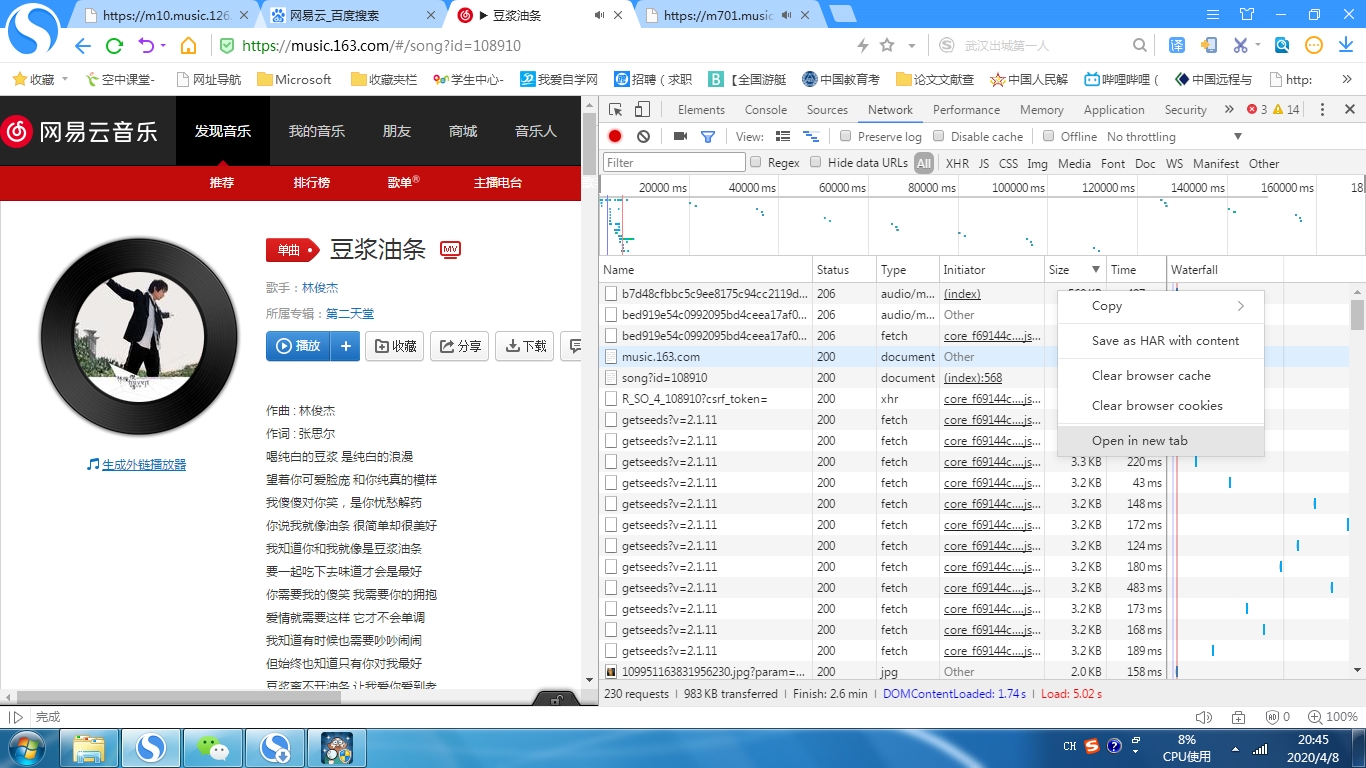Screen dimensions: 1366x768
Task: Sort by Size column header arrow
Action: [1096, 270]
